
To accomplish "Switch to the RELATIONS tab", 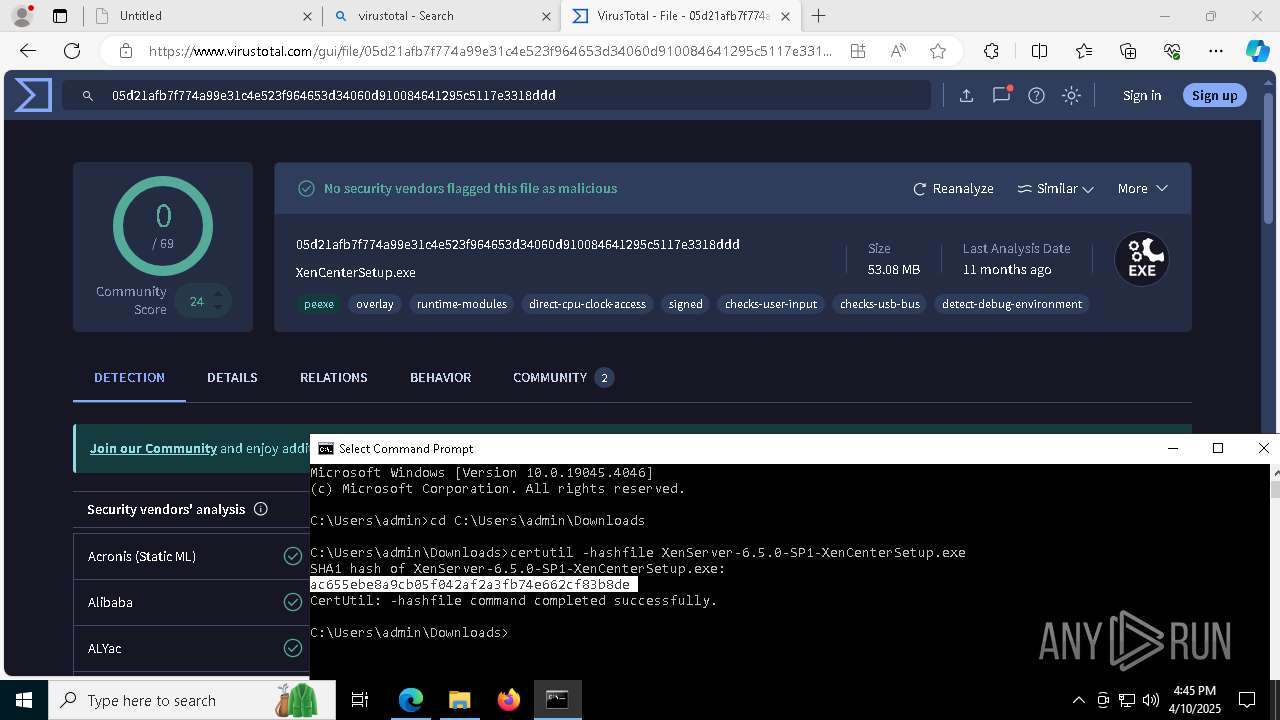I will pyautogui.click(x=334, y=377).
